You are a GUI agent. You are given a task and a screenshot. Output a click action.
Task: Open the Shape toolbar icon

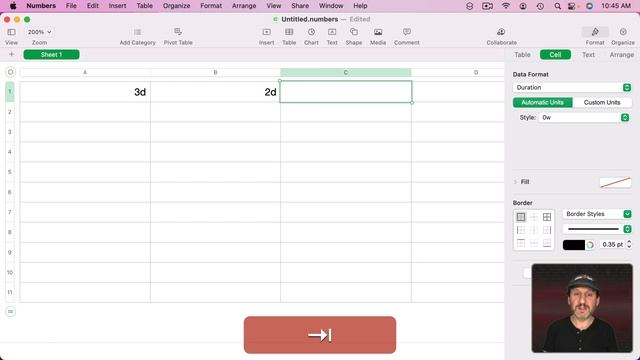click(354, 32)
